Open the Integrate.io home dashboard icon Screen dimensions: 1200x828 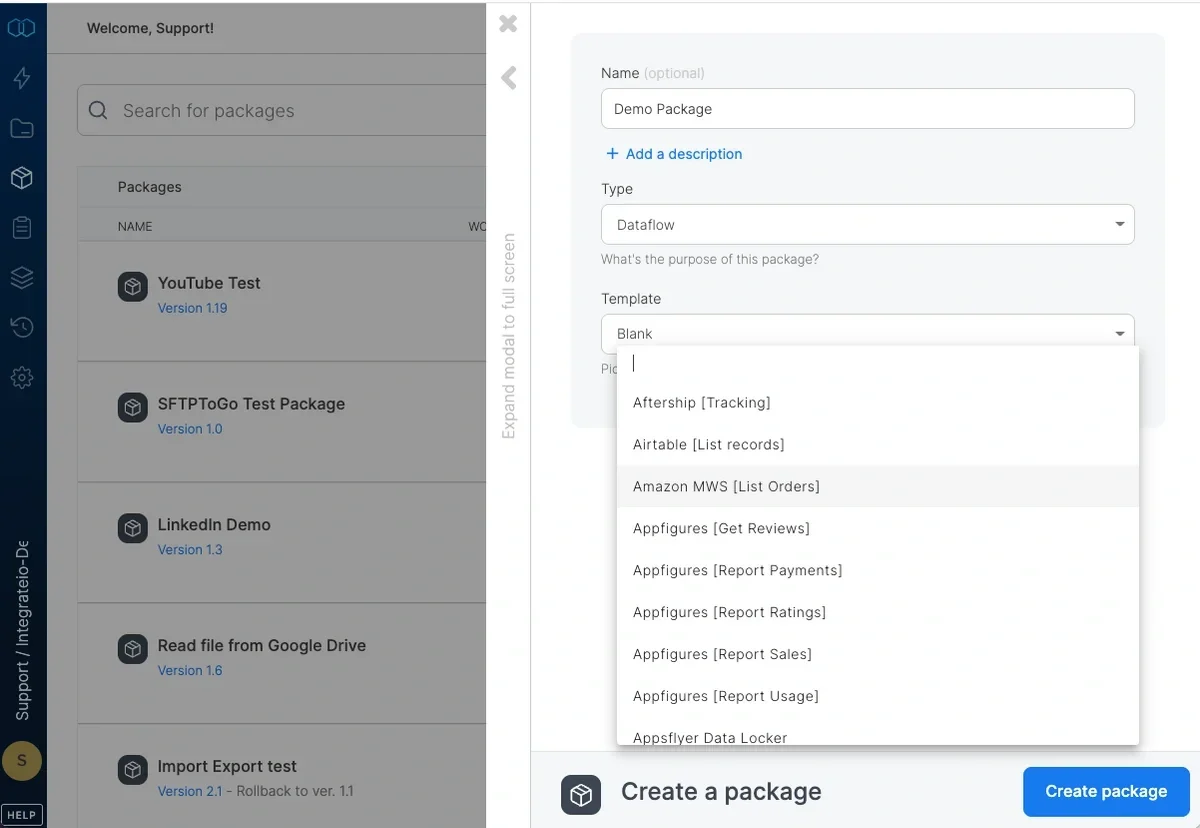pos(22,28)
